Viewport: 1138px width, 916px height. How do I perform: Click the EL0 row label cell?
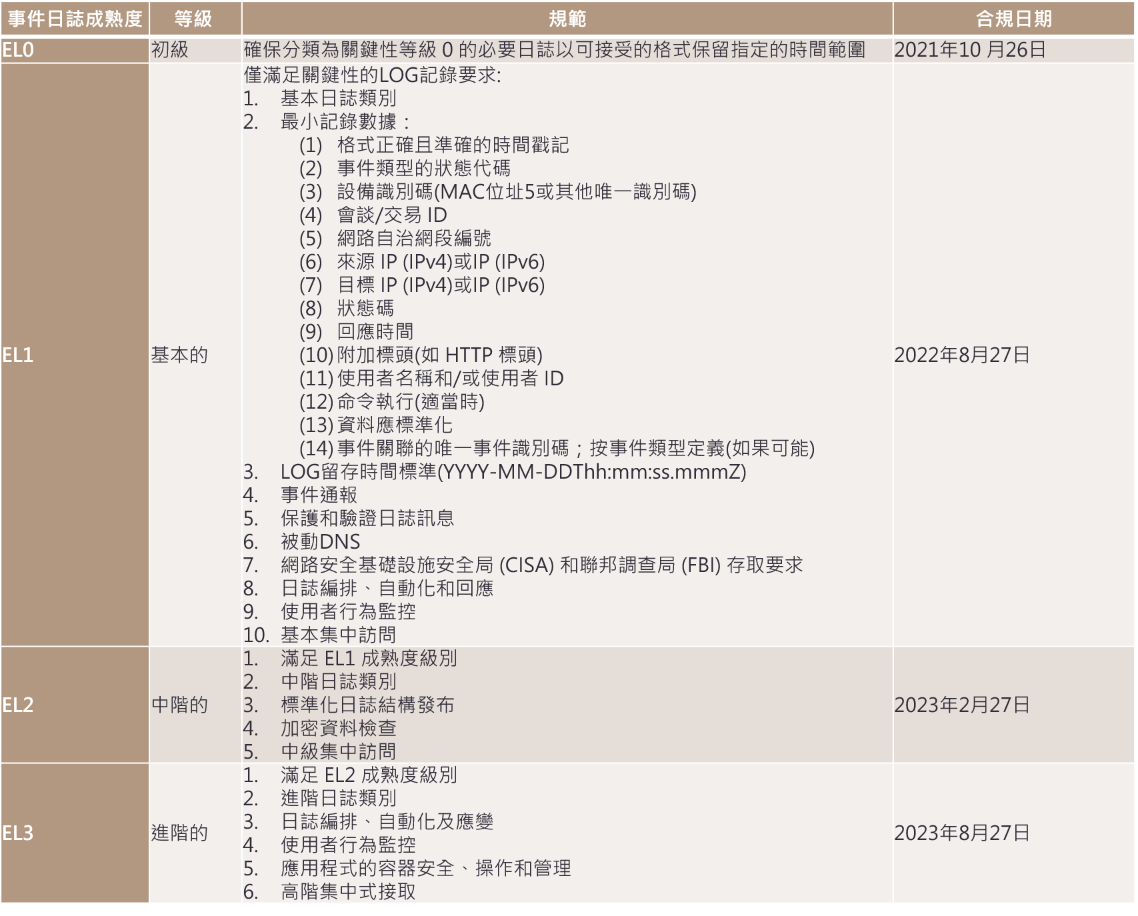pyautogui.click(x=73, y=52)
